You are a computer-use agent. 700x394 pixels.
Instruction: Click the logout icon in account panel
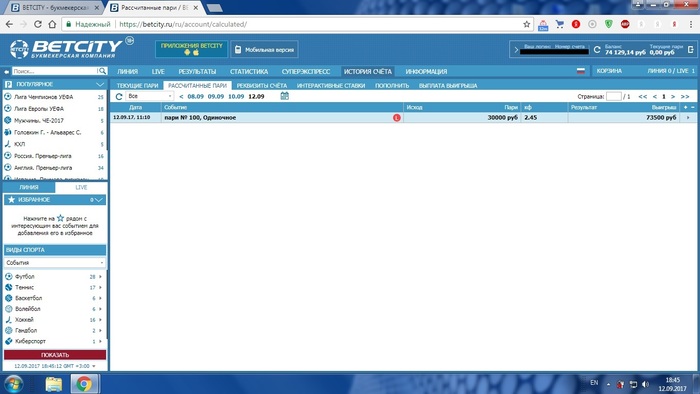click(690, 50)
